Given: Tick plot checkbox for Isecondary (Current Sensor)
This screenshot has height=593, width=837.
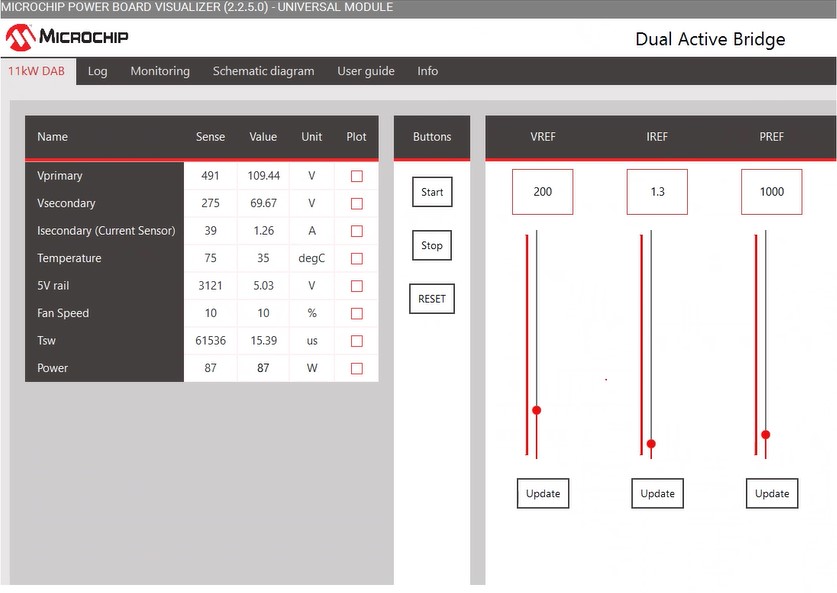Looking at the screenshot, I should (x=357, y=231).
